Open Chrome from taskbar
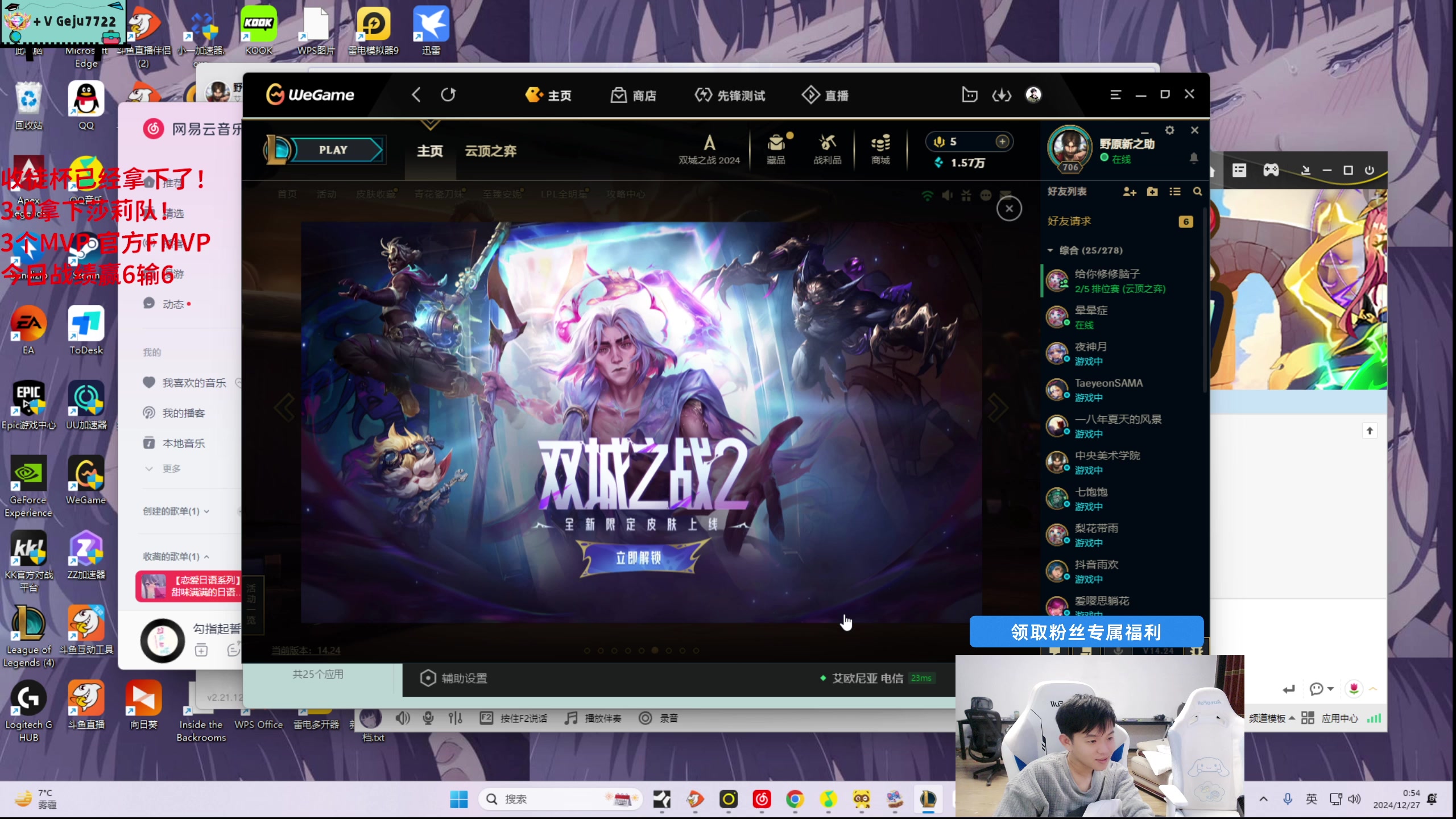The width and height of the screenshot is (1456, 819). click(795, 799)
